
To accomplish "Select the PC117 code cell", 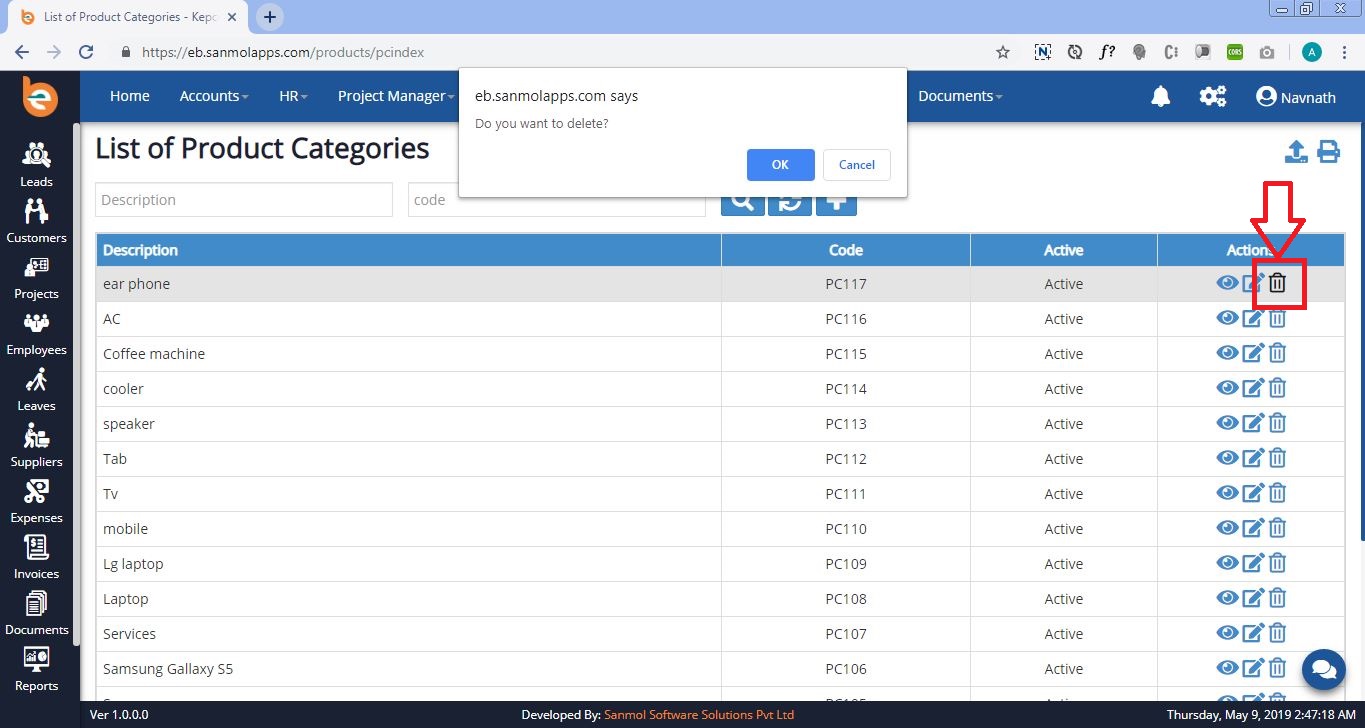I will click(846, 284).
